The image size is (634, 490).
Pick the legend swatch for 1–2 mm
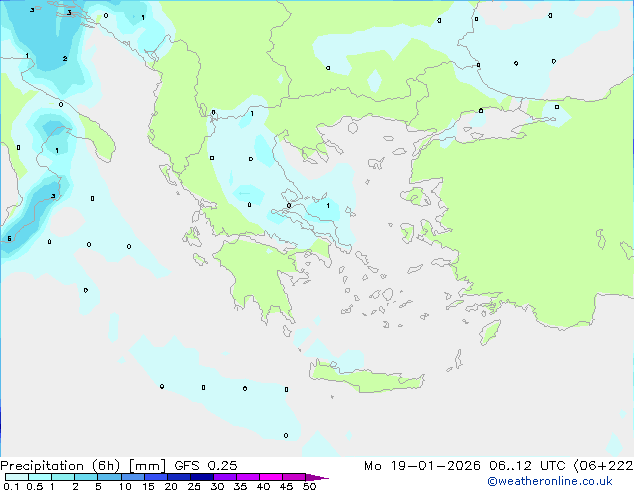coord(63,477)
